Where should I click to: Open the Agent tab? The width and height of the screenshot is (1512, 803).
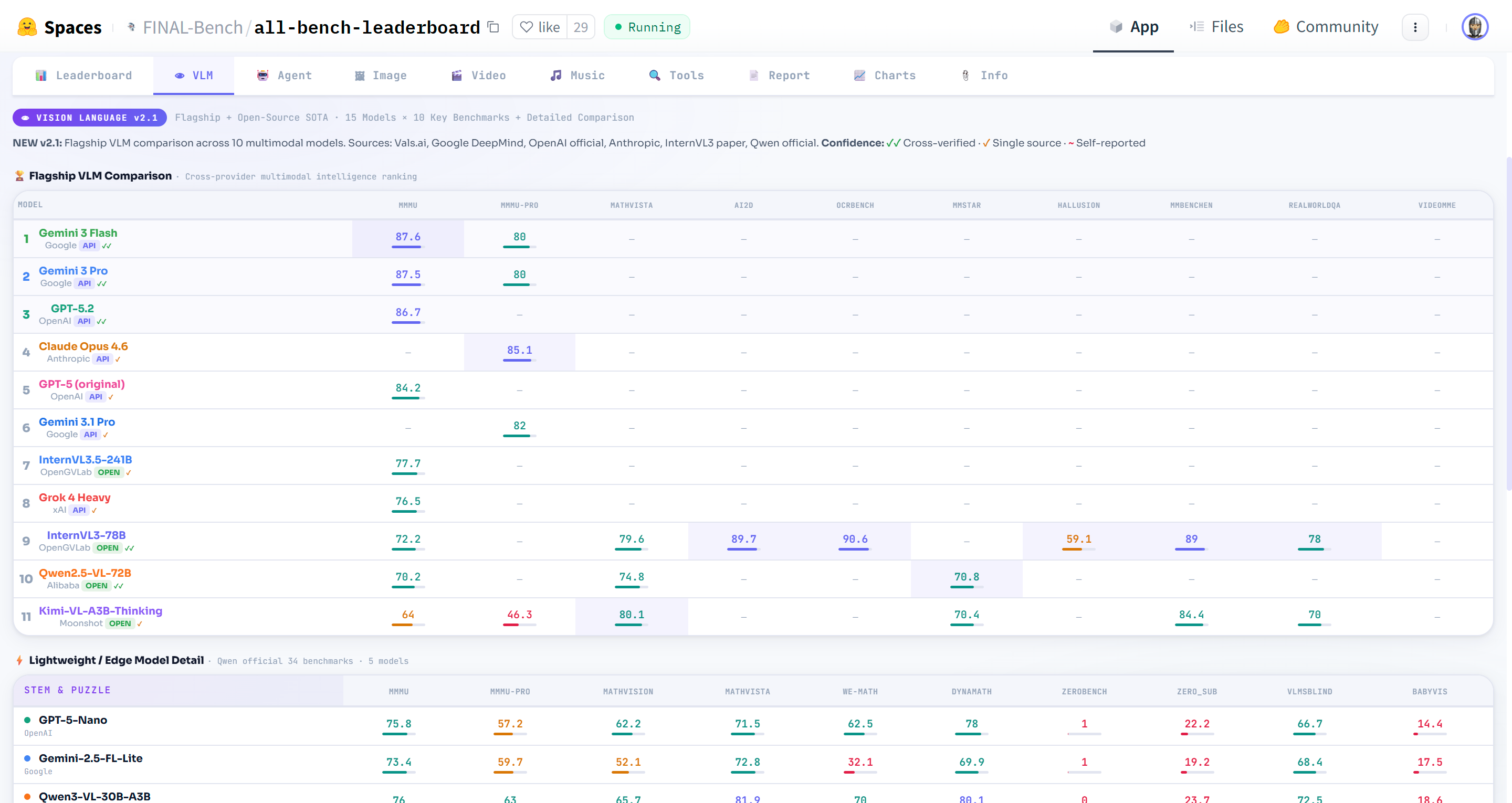tap(285, 76)
